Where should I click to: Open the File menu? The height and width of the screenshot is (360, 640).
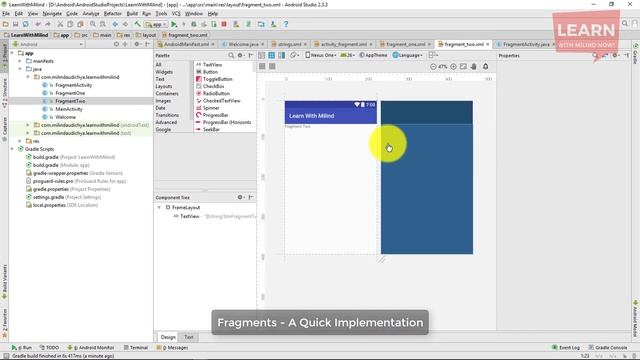tap(6, 13)
